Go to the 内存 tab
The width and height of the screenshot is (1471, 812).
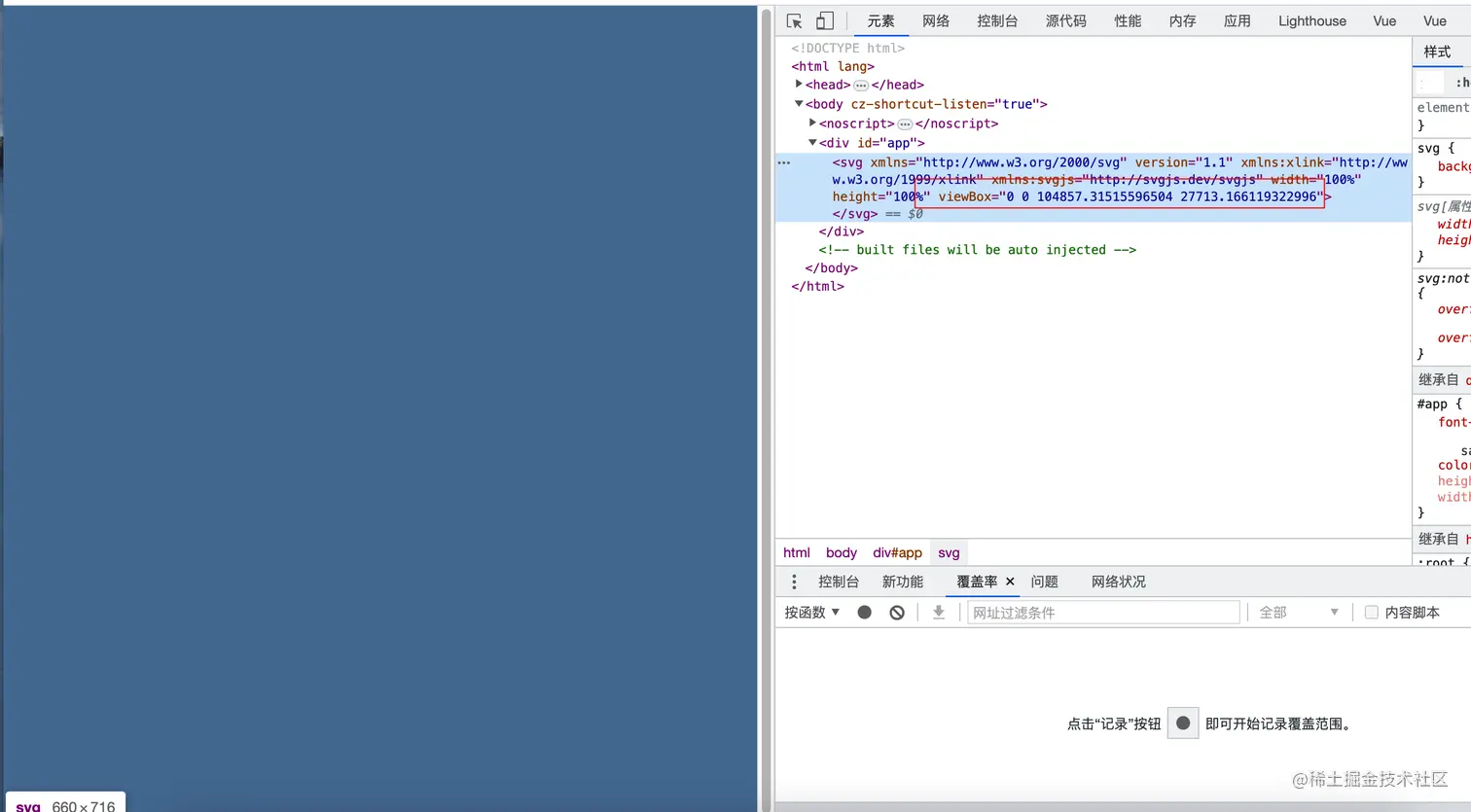(x=1182, y=21)
